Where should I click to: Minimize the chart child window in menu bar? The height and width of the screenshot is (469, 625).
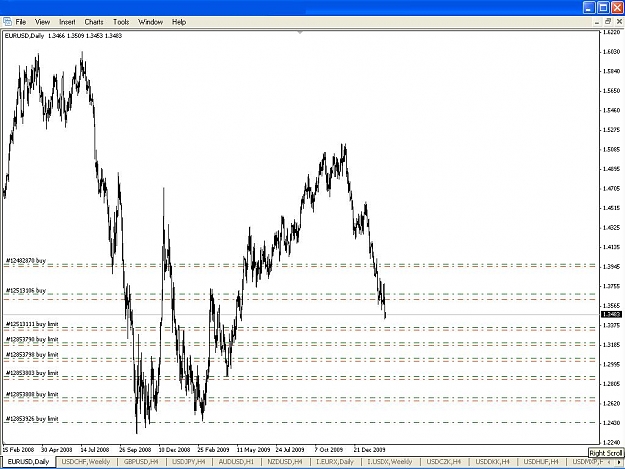click(x=597, y=22)
